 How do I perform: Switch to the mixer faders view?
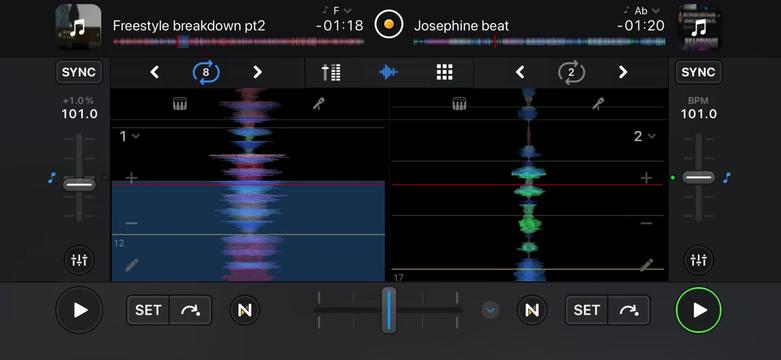pyautogui.click(x=331, y=73)
